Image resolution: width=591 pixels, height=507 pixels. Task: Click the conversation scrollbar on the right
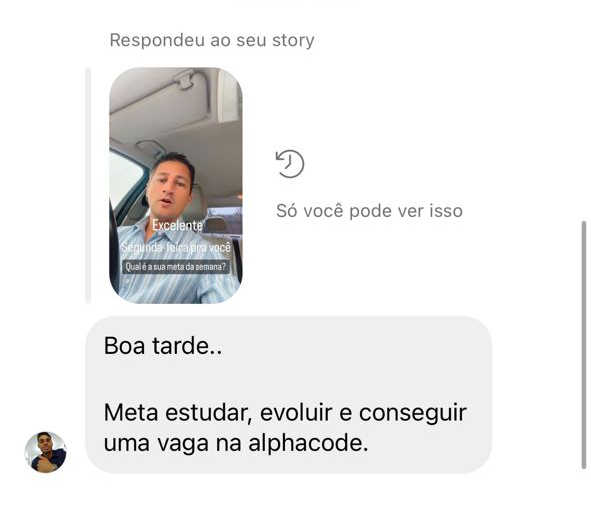[x=584, y=345]
